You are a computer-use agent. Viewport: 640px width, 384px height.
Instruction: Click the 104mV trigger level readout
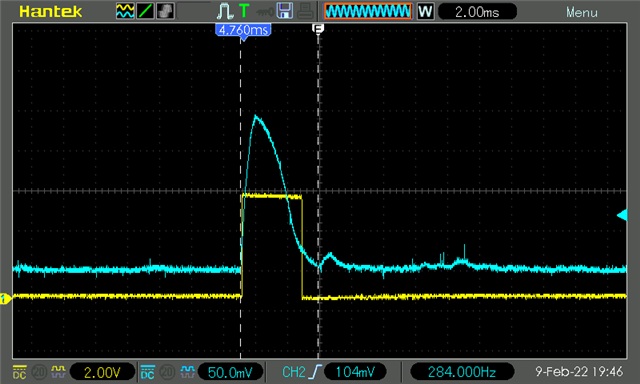click(355, 372)
